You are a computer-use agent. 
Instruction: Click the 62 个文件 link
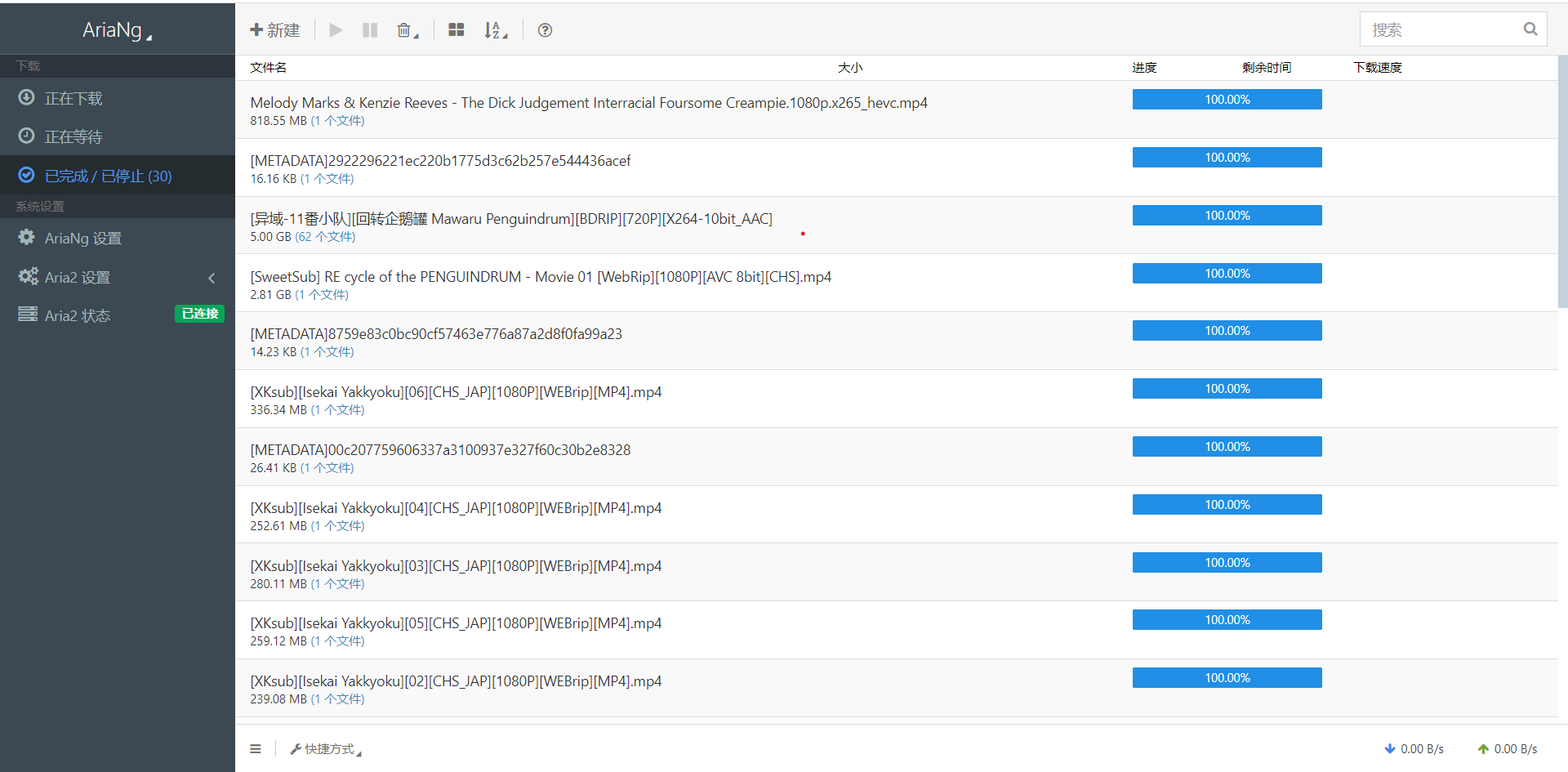coord(325,237)
